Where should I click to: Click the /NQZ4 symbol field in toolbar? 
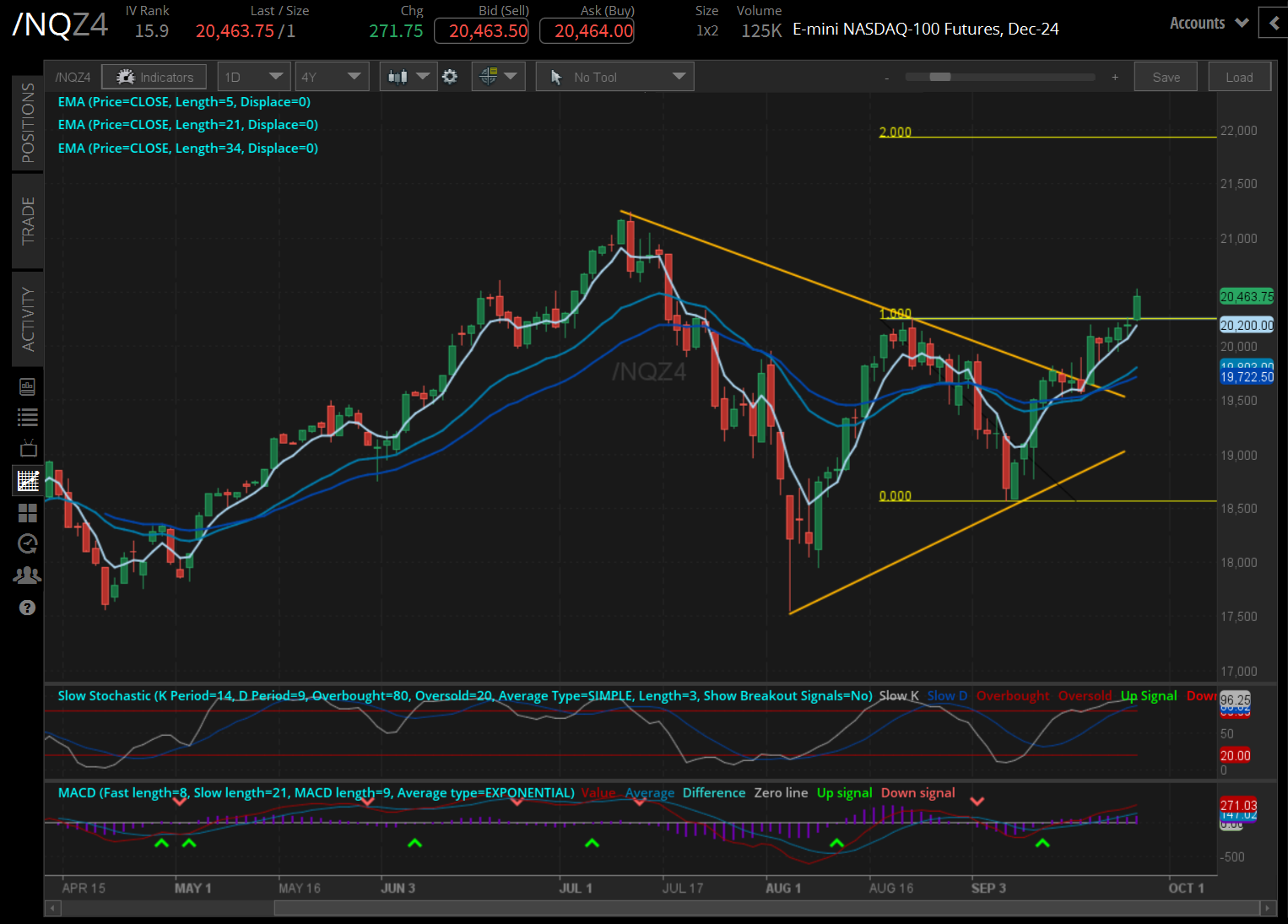coord(73,77)
